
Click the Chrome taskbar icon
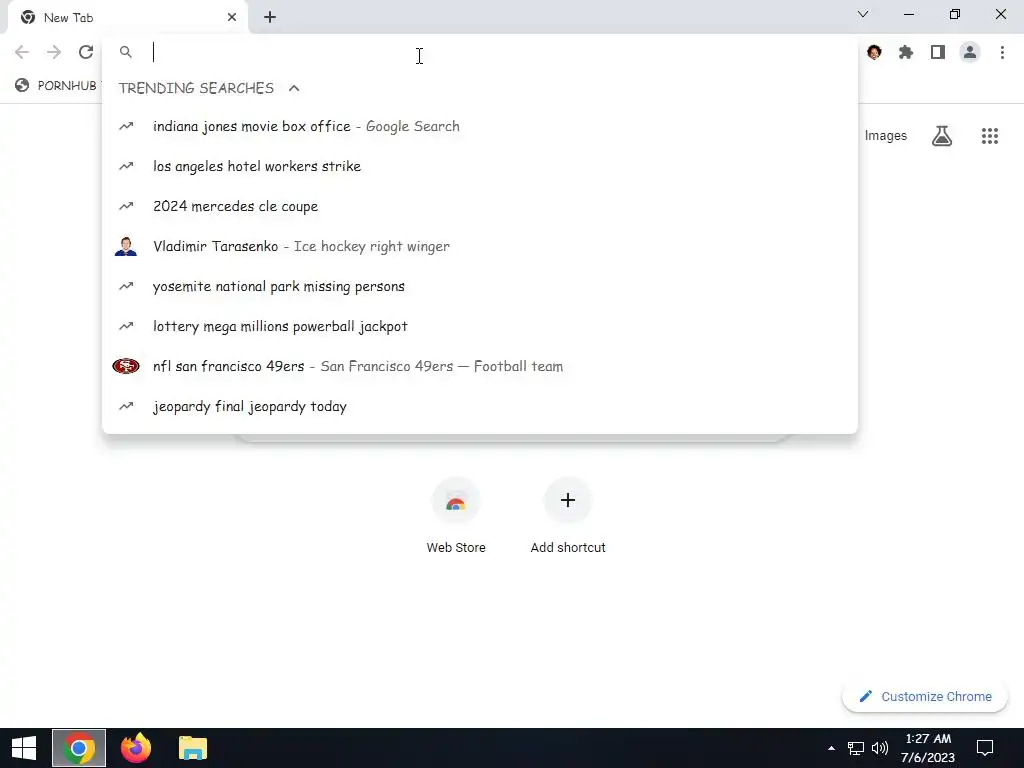(79, 748)
